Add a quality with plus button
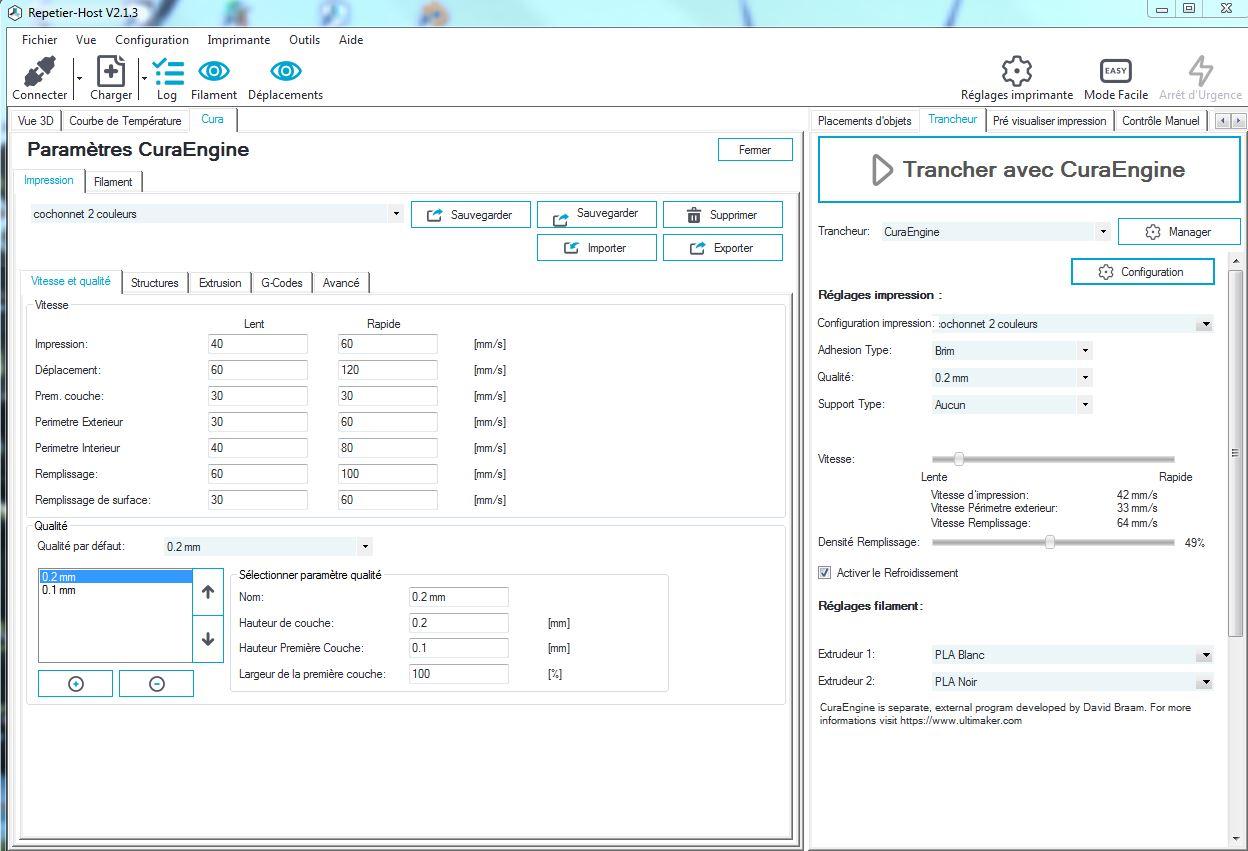 [x=75, y=684]
